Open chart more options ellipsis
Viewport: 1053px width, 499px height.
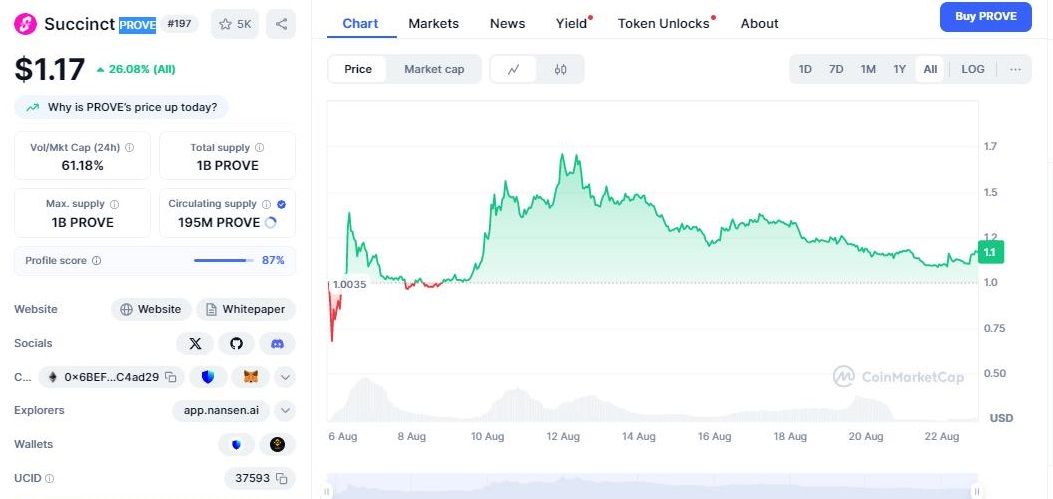click(1015, 69)
